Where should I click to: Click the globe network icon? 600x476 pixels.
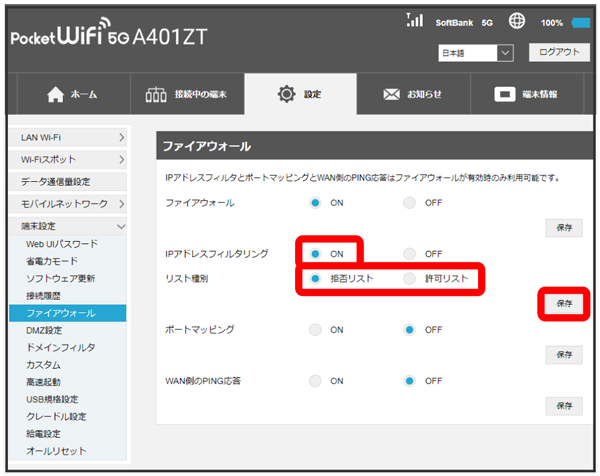tap(517, 21)
